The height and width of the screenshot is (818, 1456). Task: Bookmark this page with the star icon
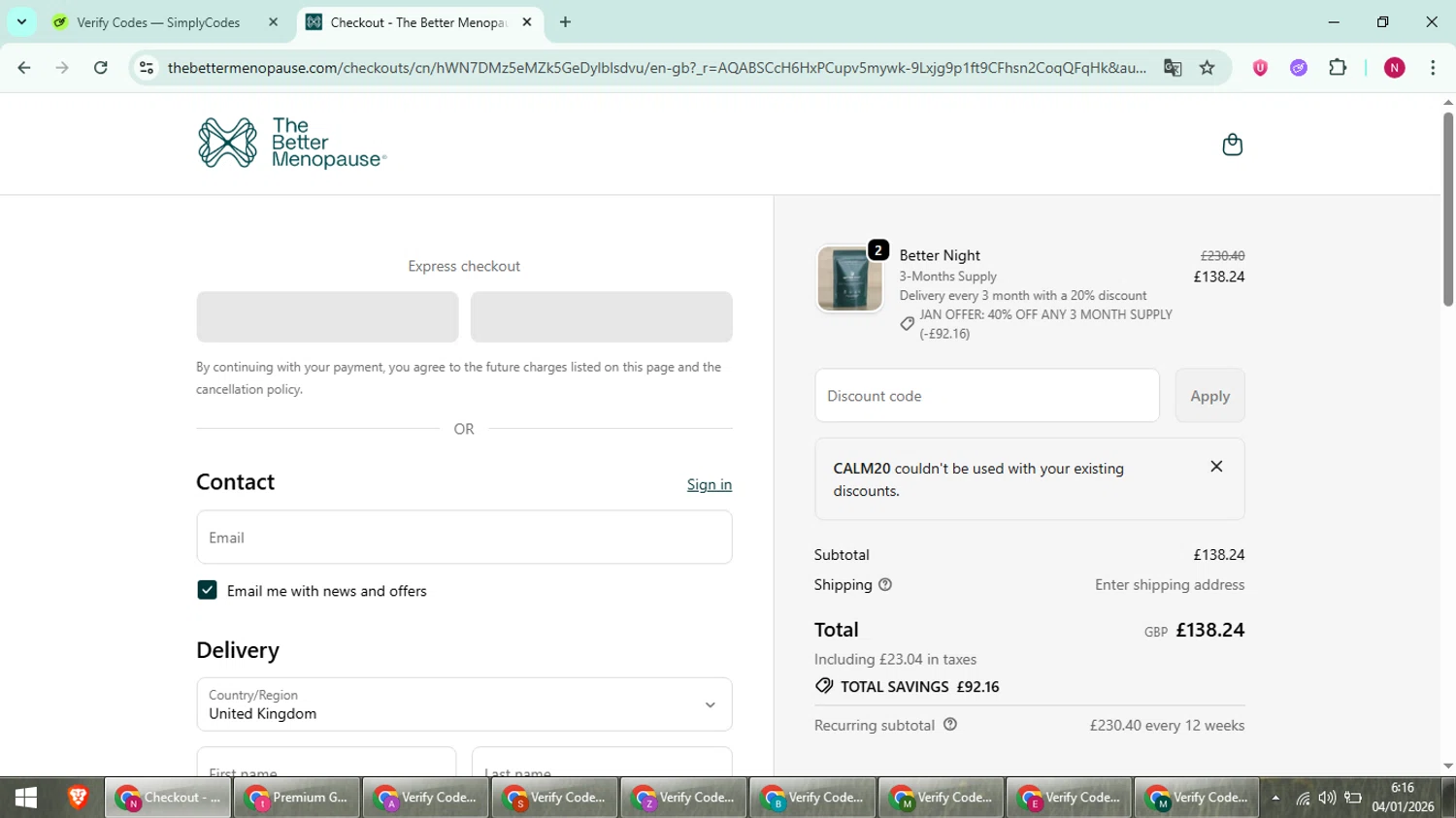(1207, 68)
